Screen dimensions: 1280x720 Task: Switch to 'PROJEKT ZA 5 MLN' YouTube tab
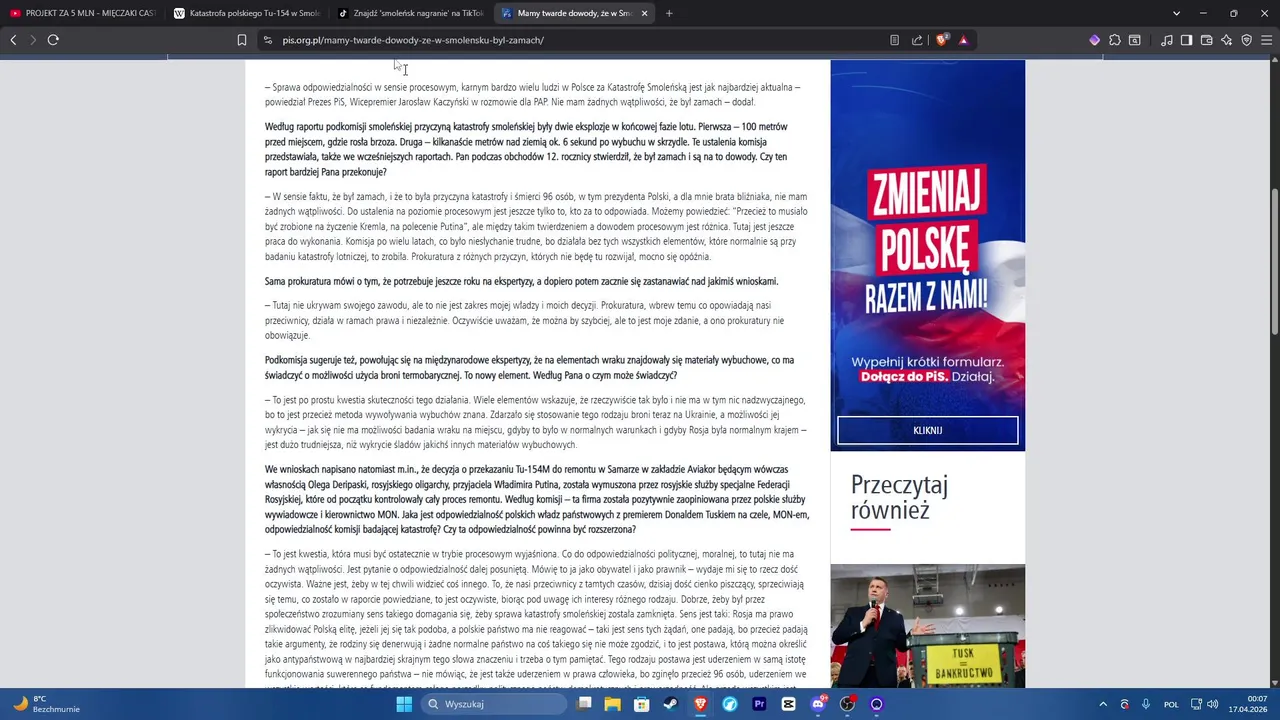[x=83, y=13]
